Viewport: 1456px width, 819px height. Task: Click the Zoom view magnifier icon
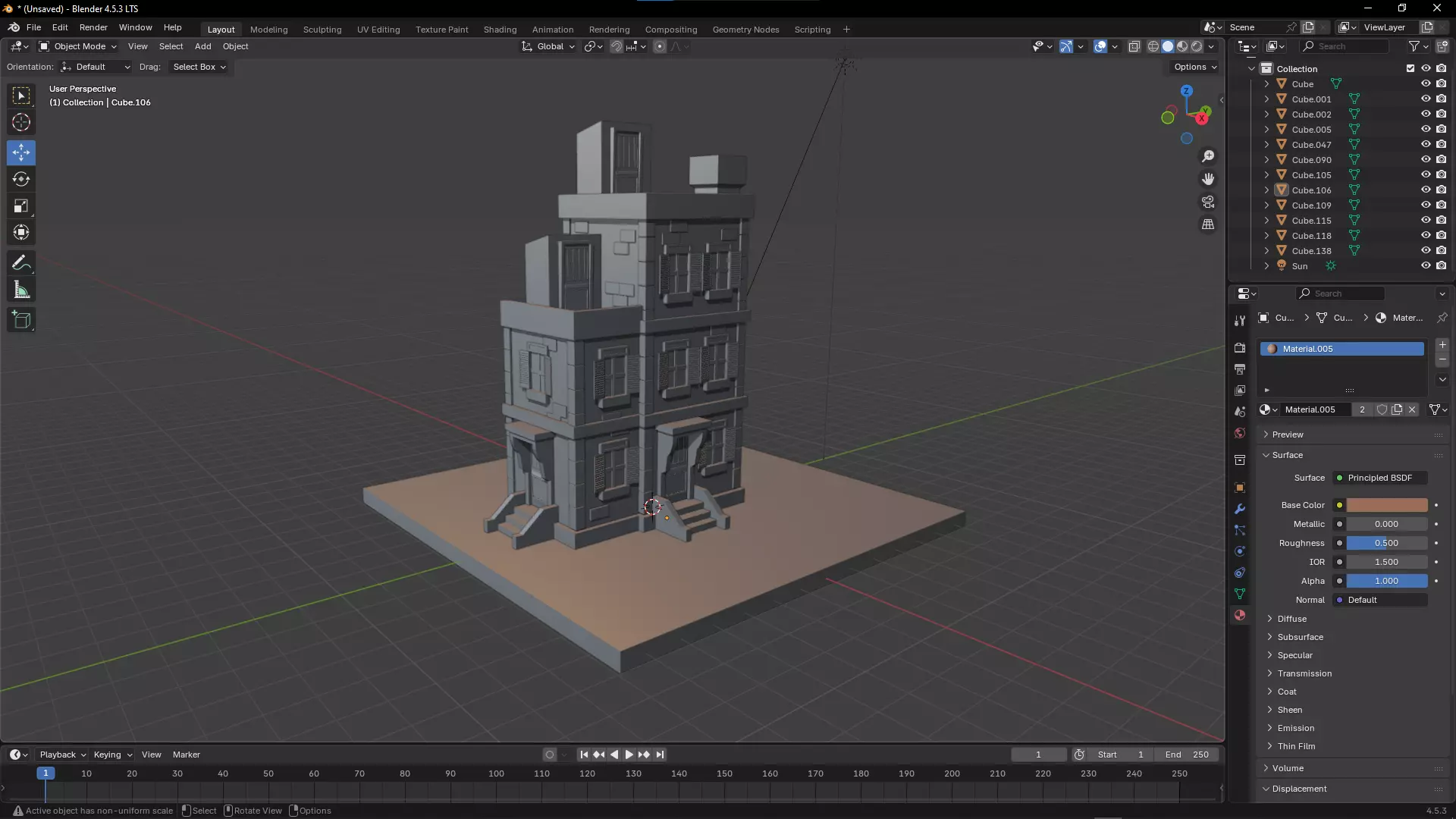click(x=1208, y=156)
